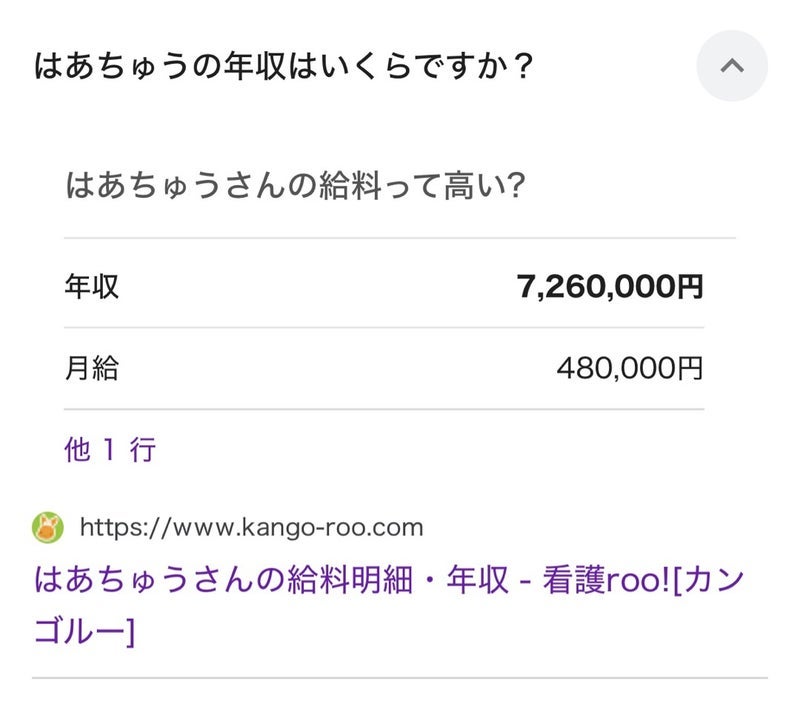800x701 pixels.
Task: Click the 看護roo favicon icon
Action: click(48, 526)
